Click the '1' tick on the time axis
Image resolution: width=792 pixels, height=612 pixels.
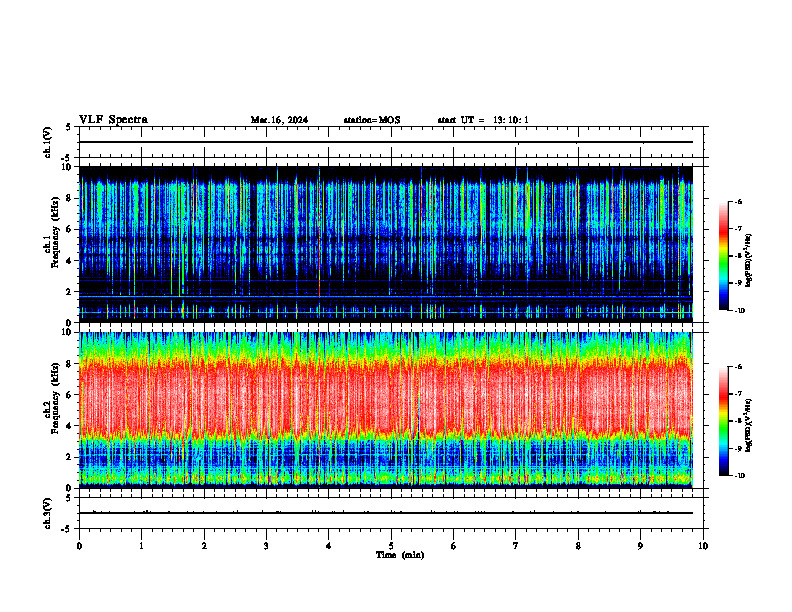pyautogui.click(x=142, y=546)
